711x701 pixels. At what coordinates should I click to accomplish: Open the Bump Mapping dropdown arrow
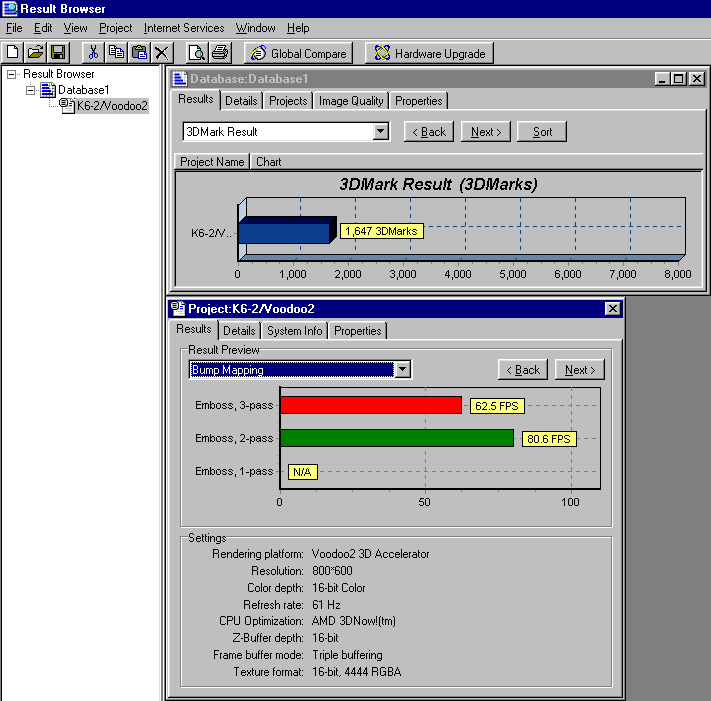pos(403,370)
